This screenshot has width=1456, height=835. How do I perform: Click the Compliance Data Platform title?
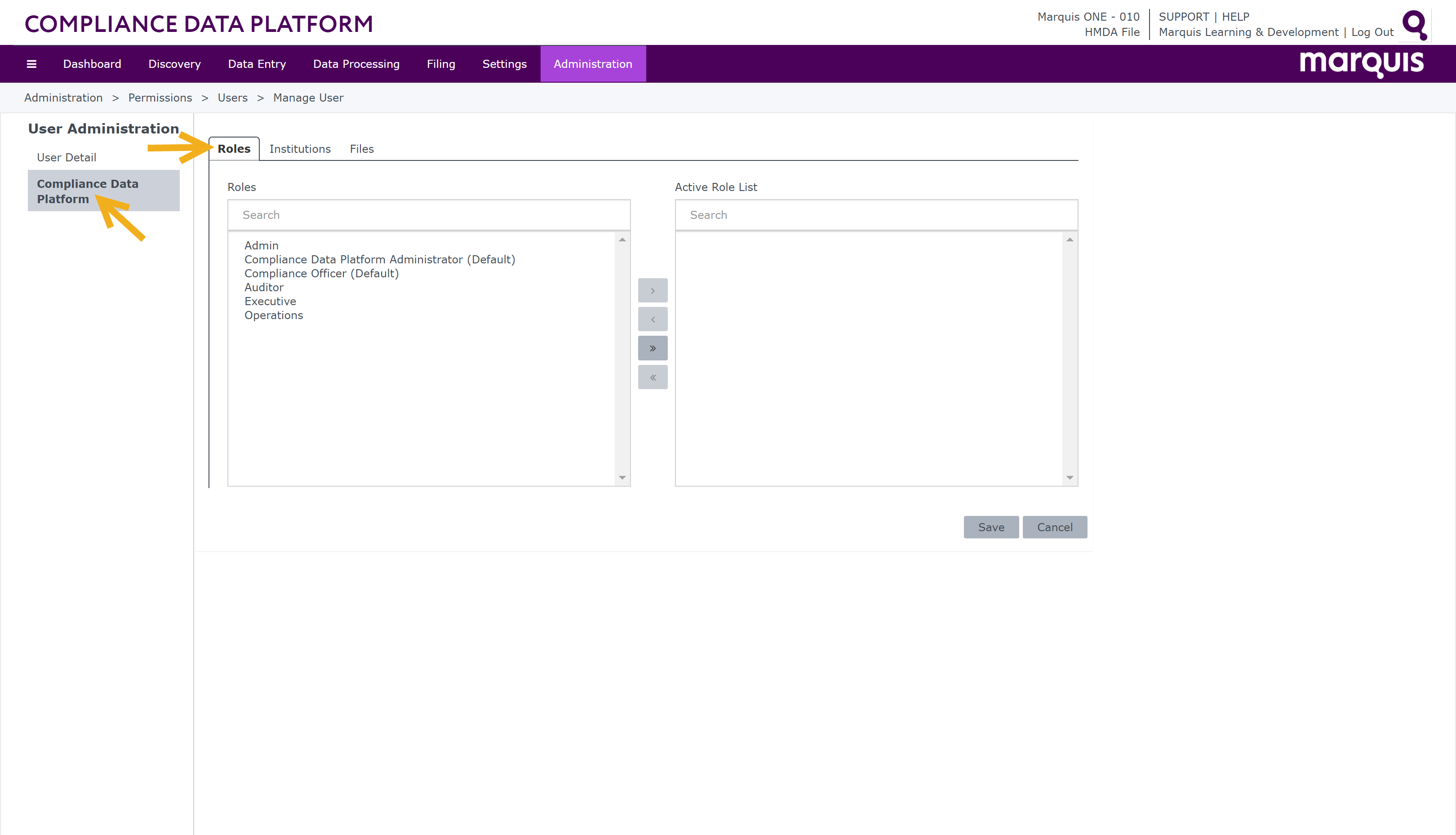199,24
